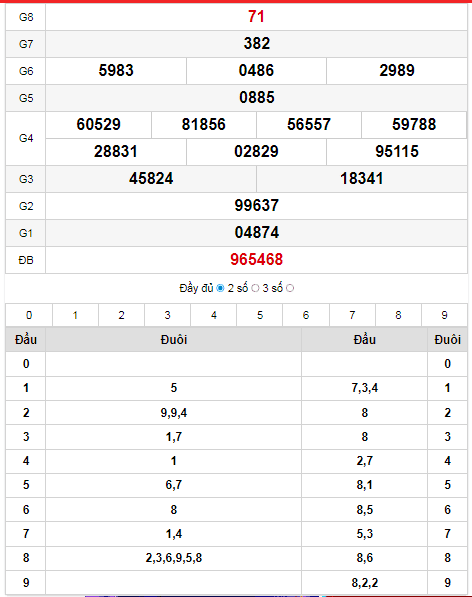Image resolution: width=472 pixels, height=597 pixels.
Task: Click the G3 prize number 45824
Action: tap(151, 179)
